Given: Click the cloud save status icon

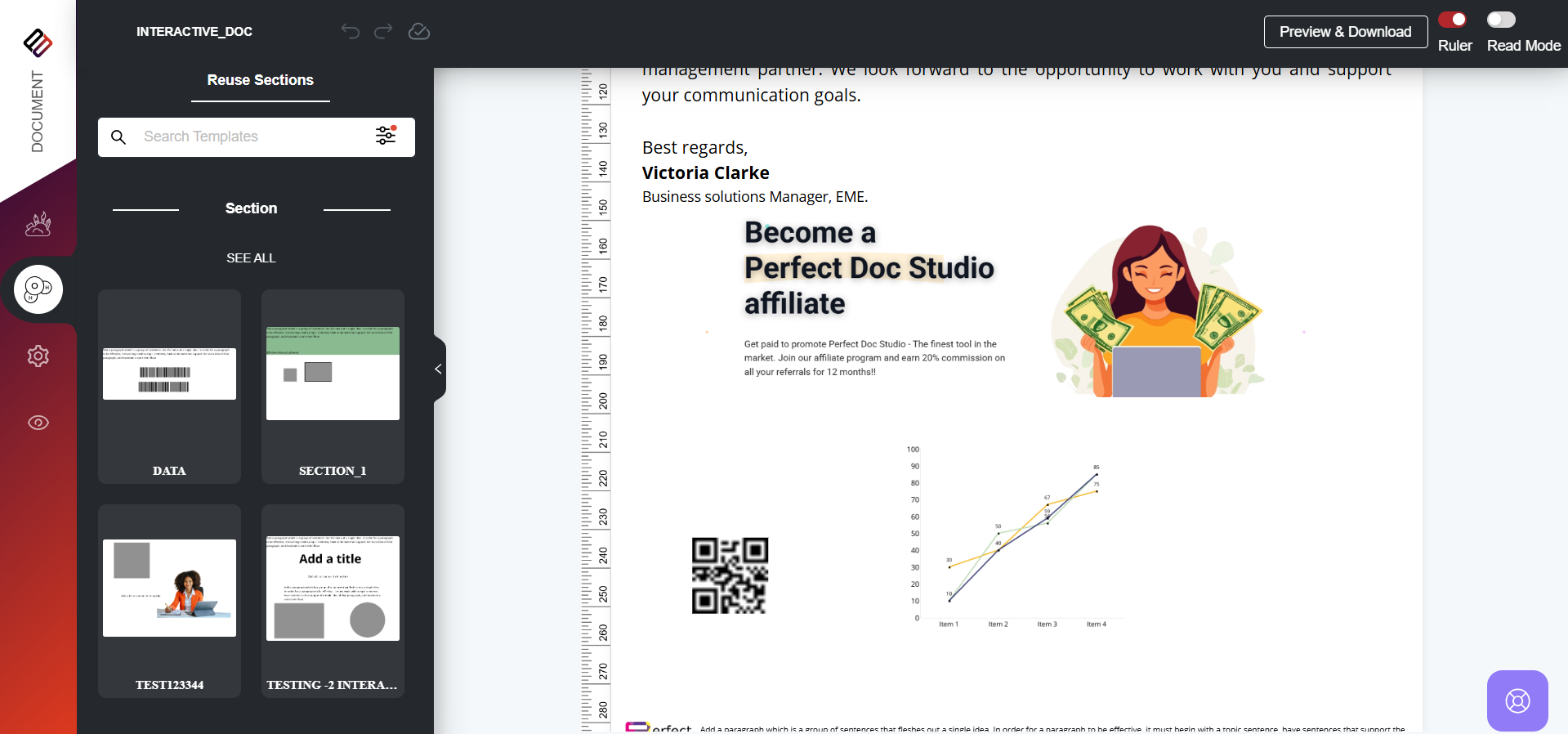Looking at the screenshot, I should pyautogui.click(x=419, y=32).
